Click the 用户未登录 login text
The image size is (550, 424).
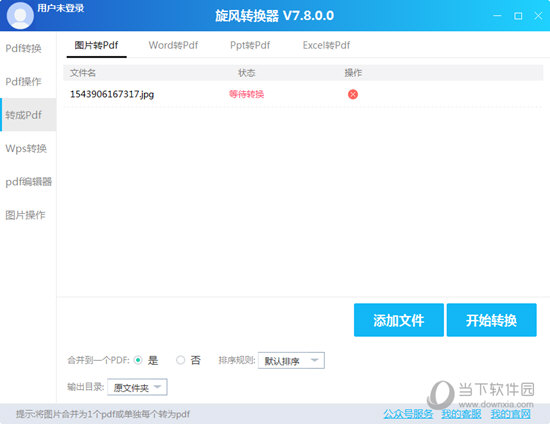[x=61, y=8]
